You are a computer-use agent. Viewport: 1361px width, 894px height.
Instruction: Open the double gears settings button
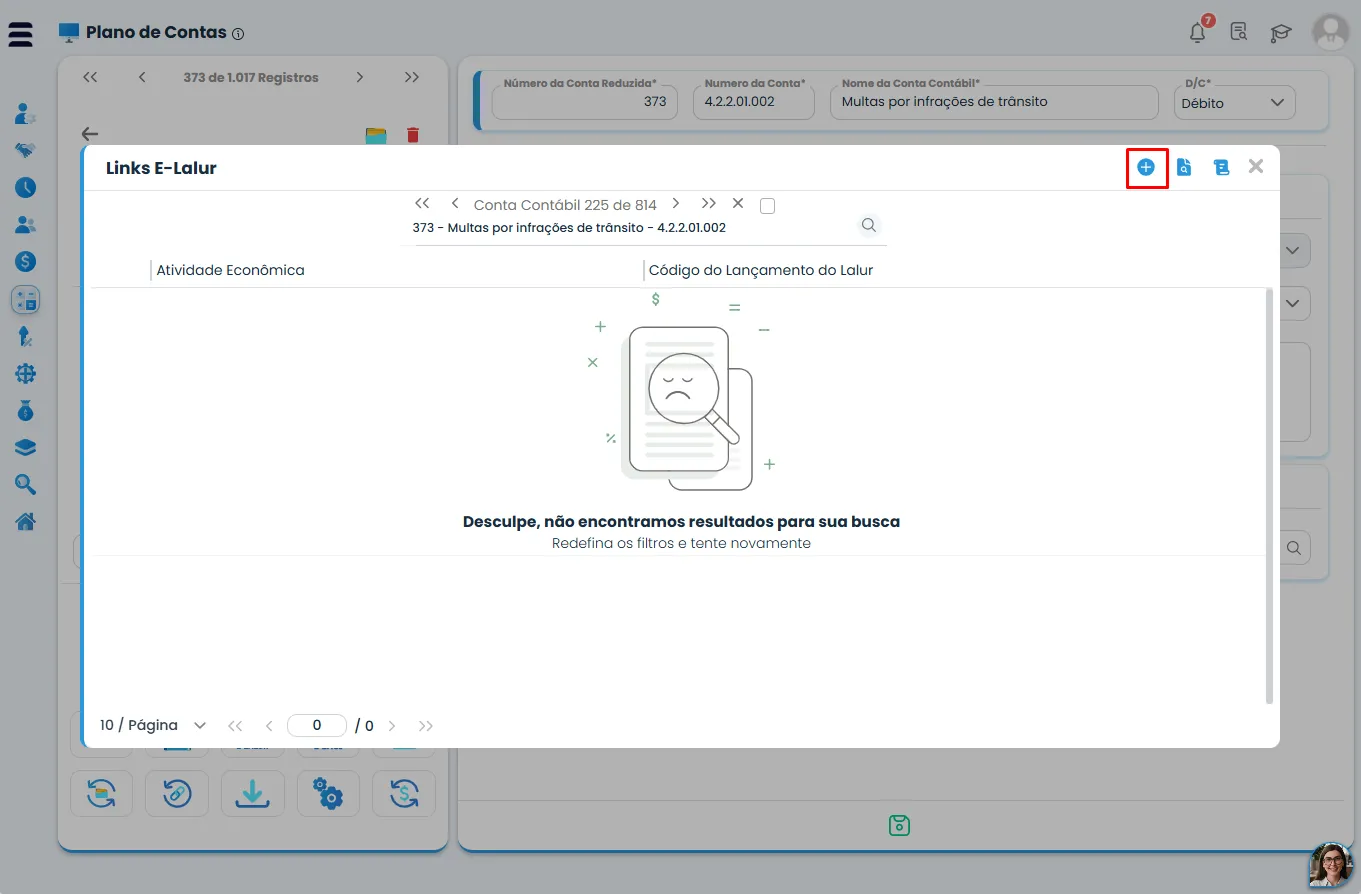[x=328, y=794]
